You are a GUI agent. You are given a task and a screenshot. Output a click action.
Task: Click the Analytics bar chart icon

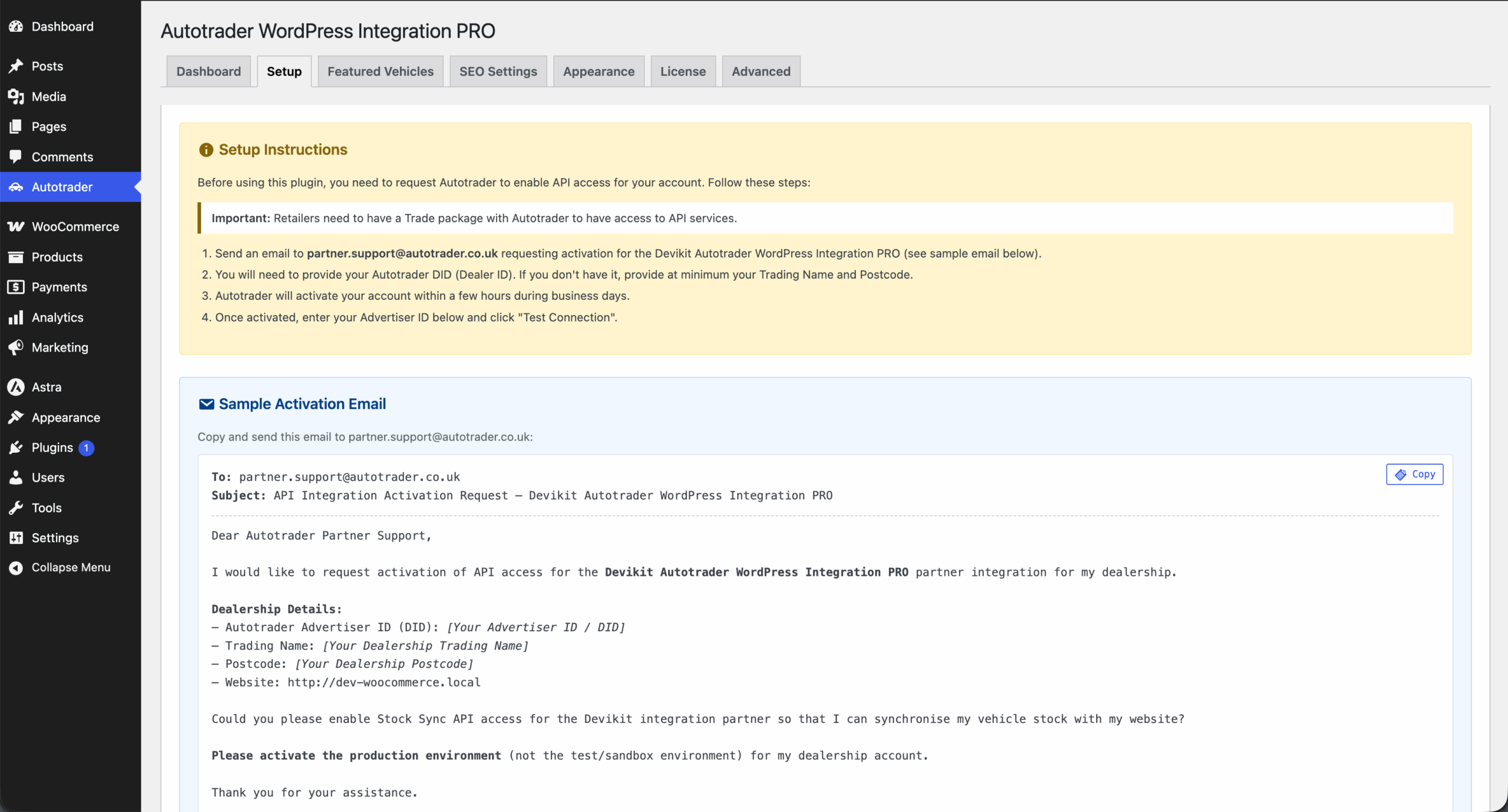(16, 317)
